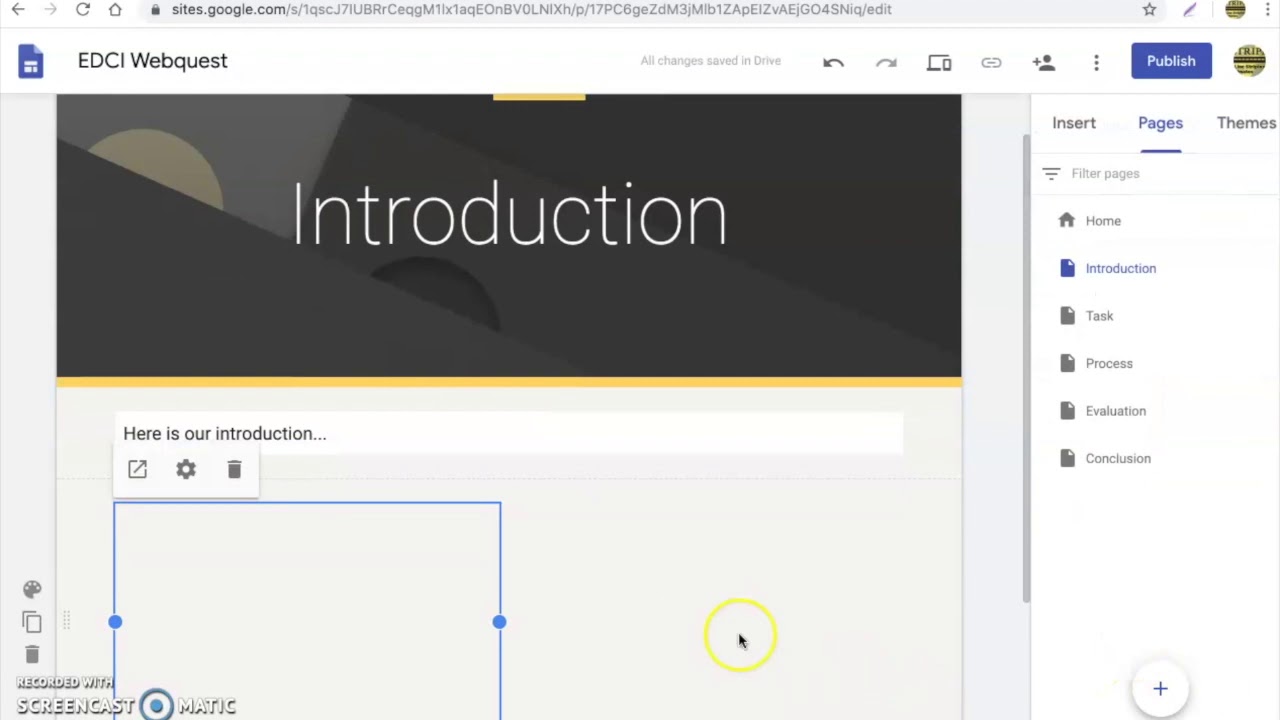The image size is (1280, 720).
Task: Delete the section with the trash icon
Action: (32, 654)
